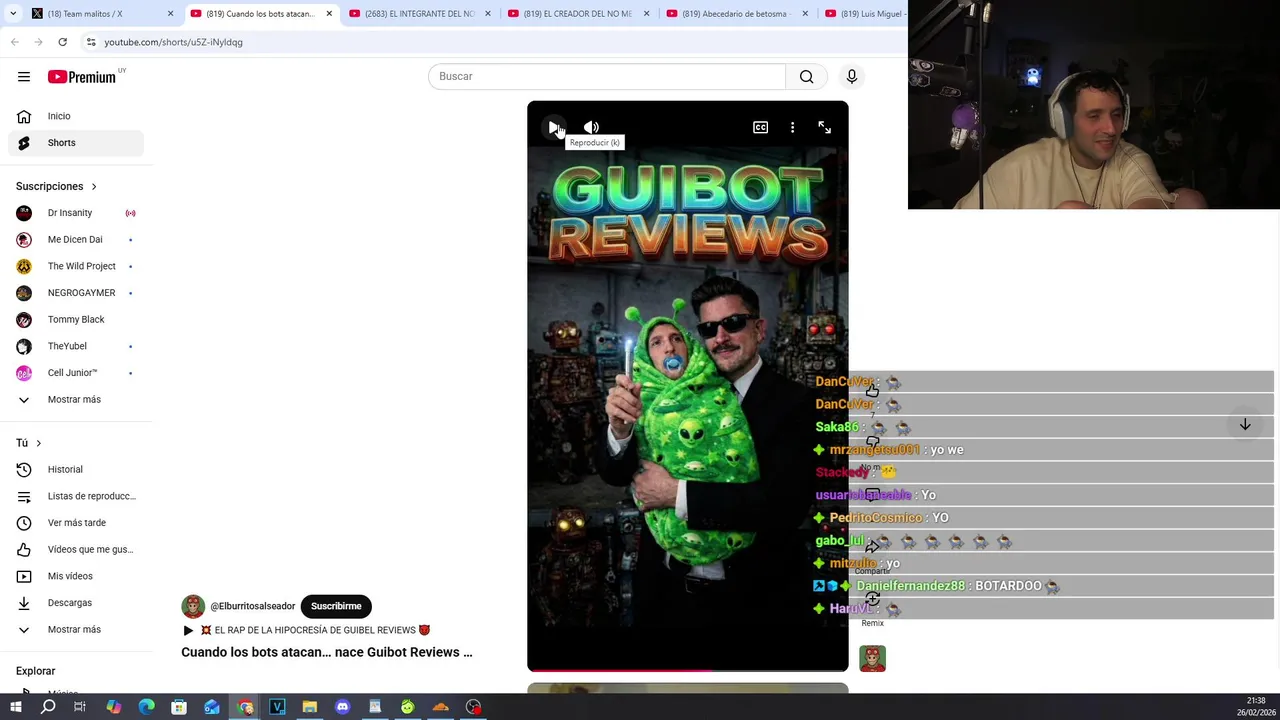
Task: Switch to EL CREADOR DEL NO ME tab
Action: pyautogui.click(x=578, y=14)
